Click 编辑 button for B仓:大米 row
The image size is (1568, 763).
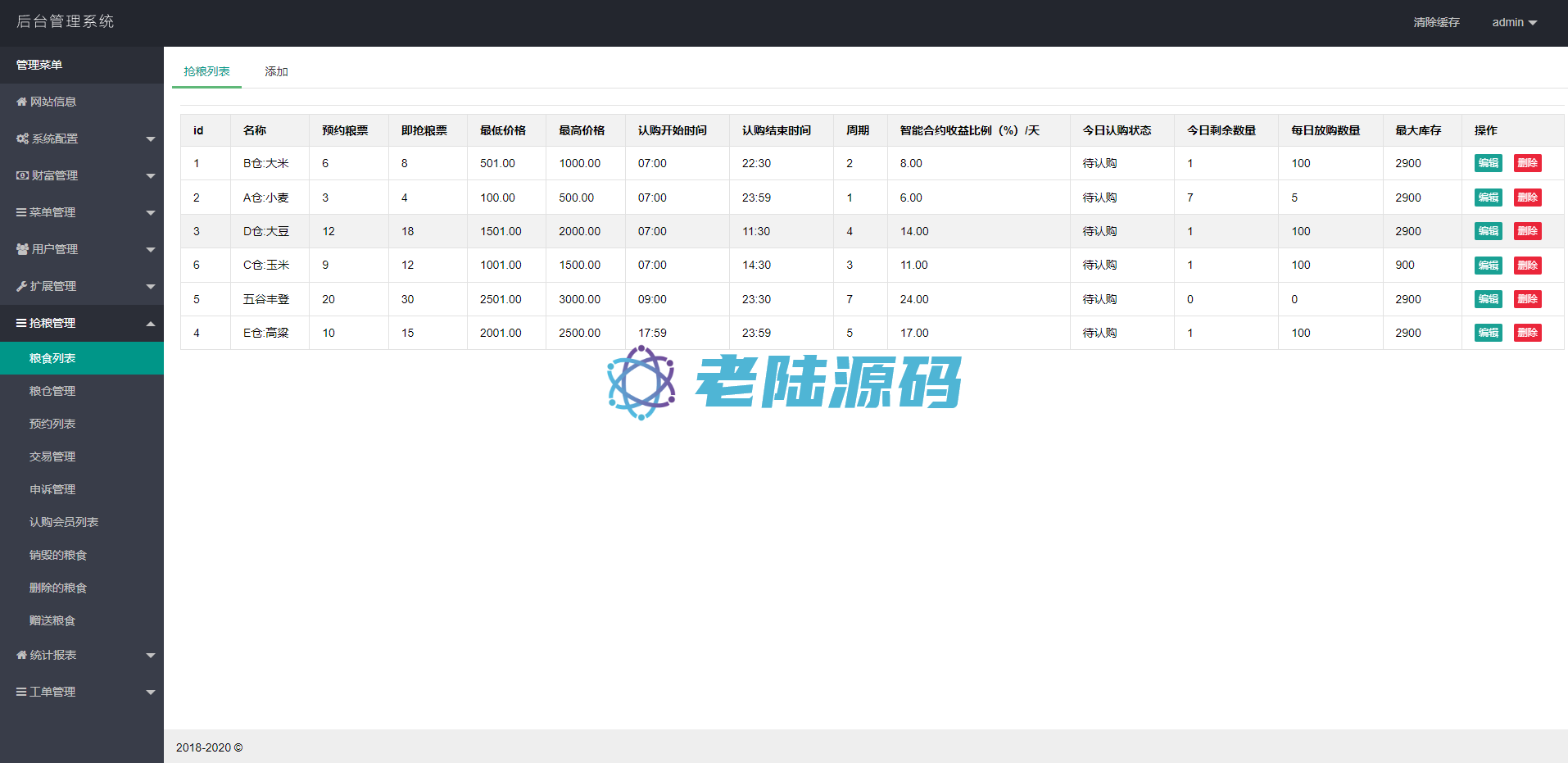pos(1488,163)
